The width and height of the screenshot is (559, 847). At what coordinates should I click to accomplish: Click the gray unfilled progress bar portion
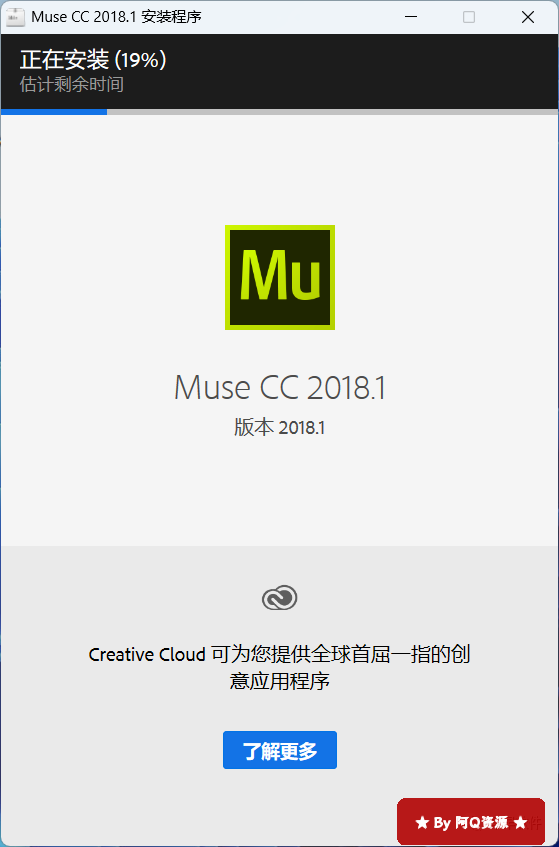[x=332, y=112]
